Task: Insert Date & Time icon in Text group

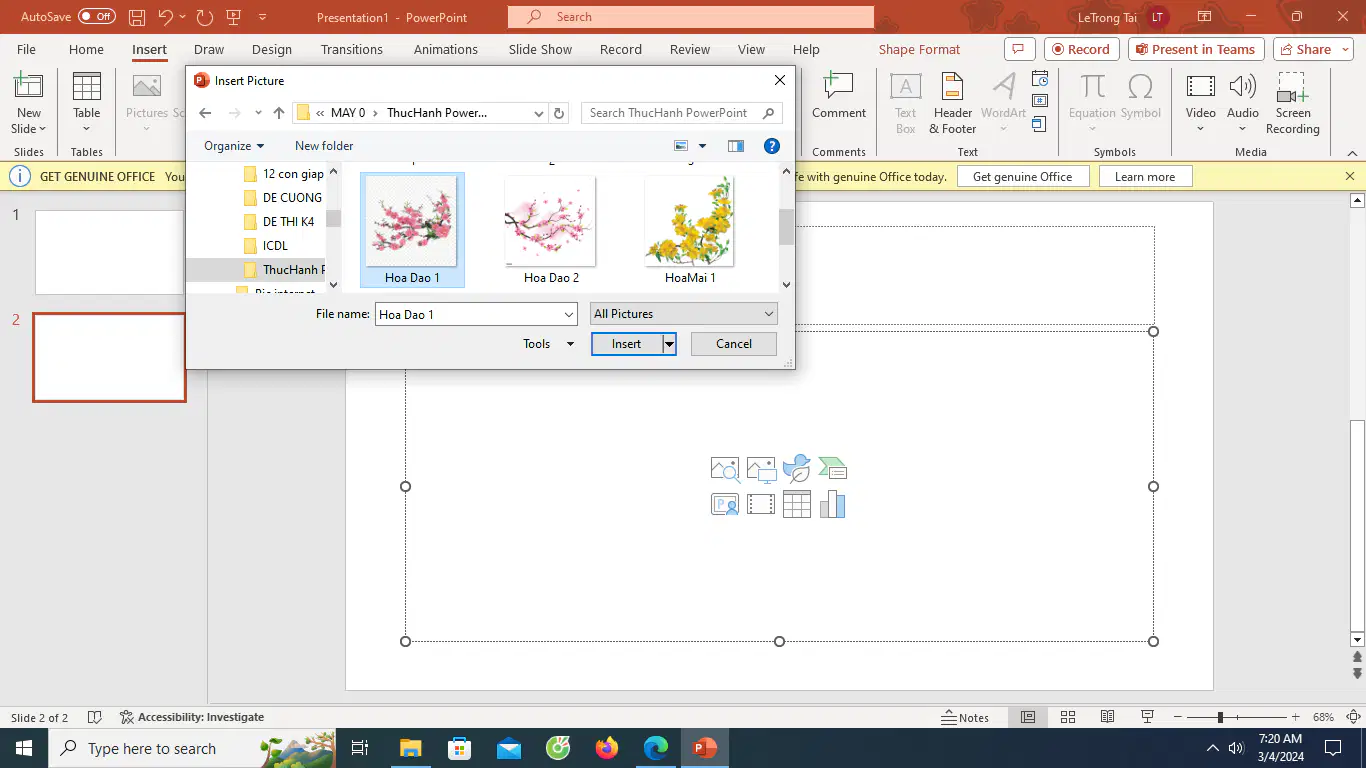Action: point(1040,78)
